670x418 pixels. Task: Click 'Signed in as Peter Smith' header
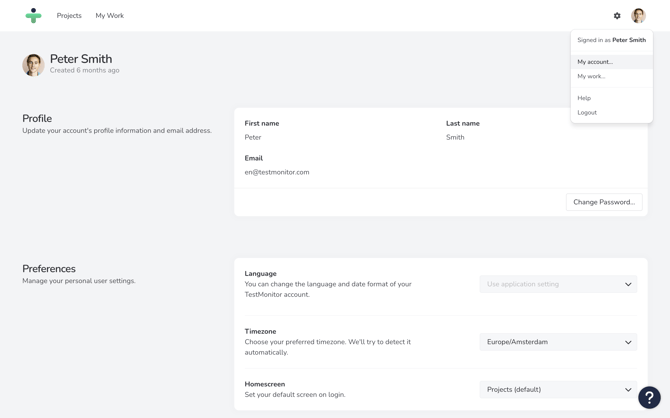(x=611, y=40)
